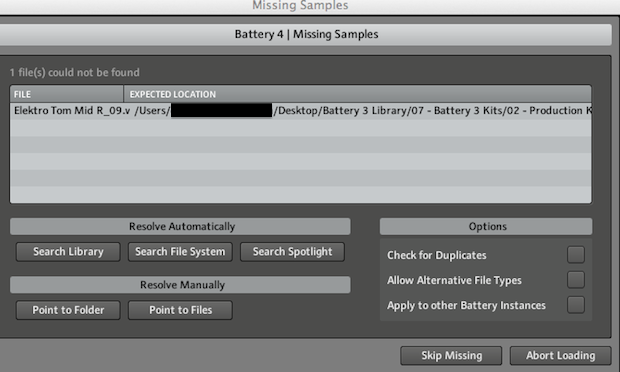Run Search Spotlight for missing samples

[x=292, y=252]
